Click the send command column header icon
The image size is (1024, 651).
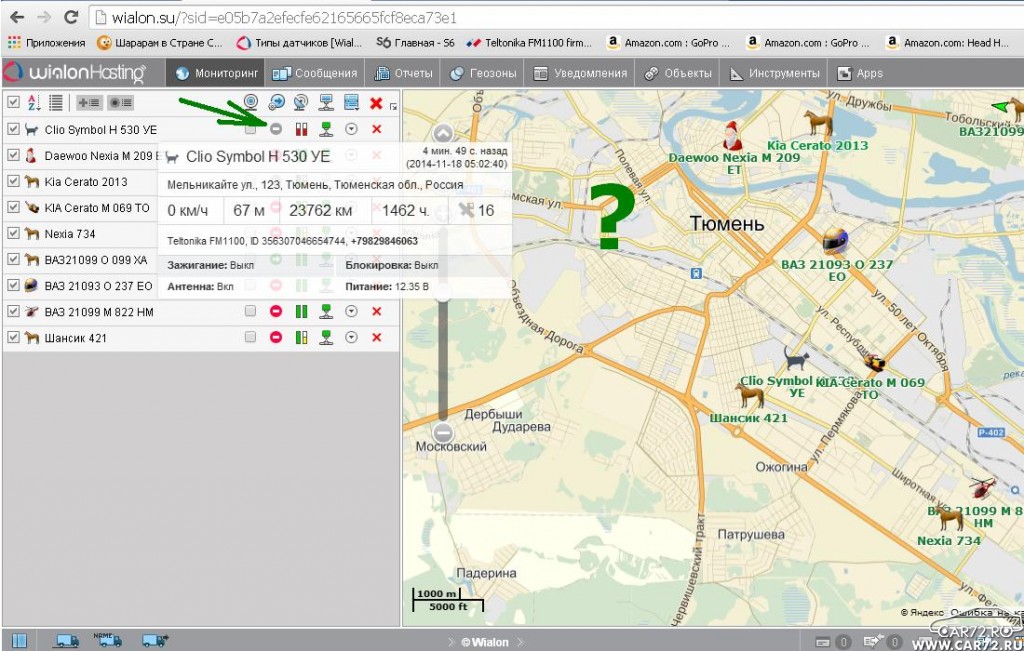[326, 102]
